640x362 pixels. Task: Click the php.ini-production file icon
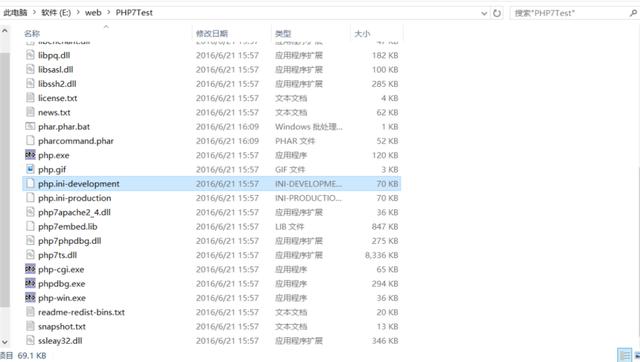click(30, 198)
